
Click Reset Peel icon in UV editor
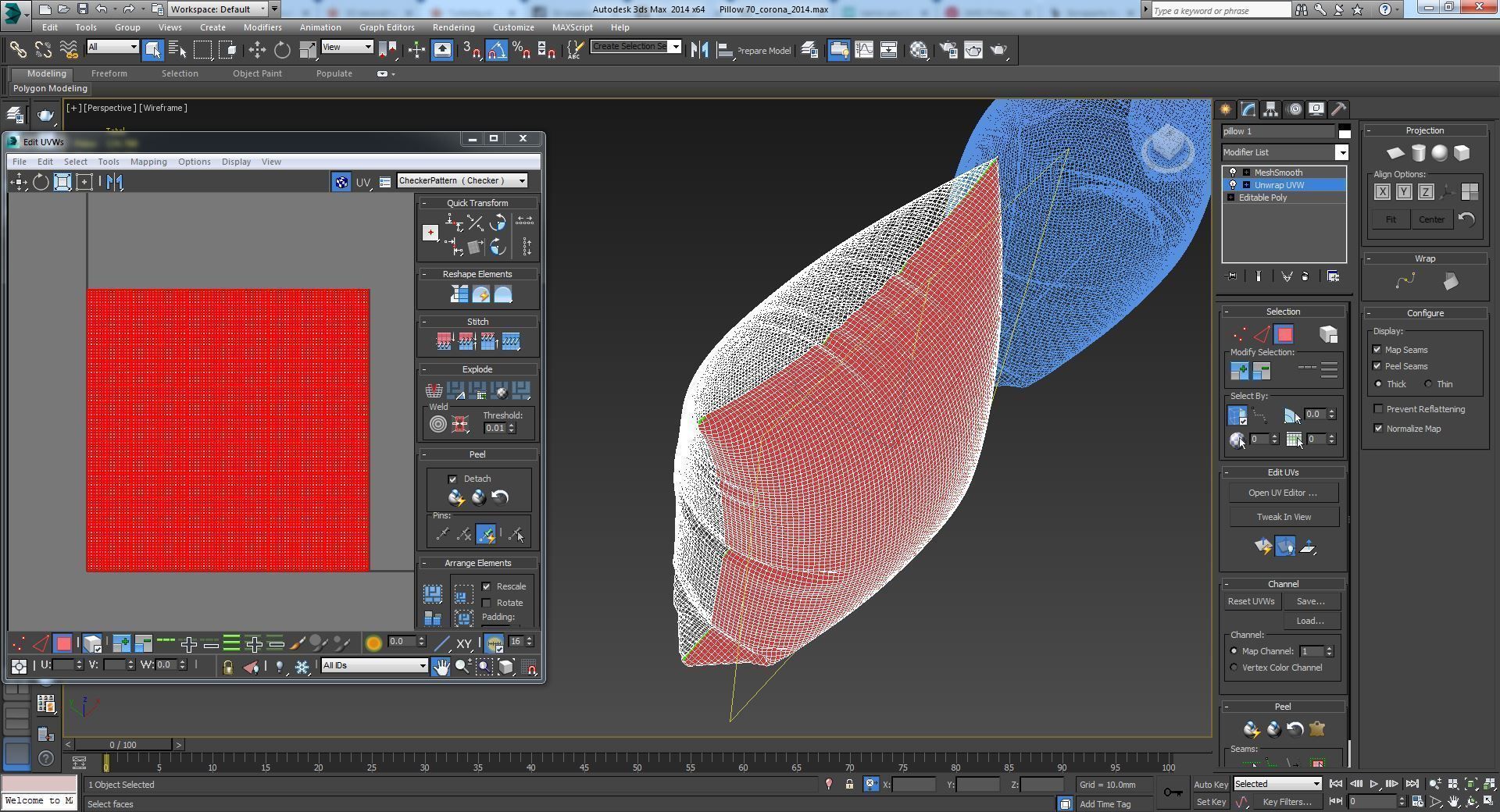pos(500,497)
